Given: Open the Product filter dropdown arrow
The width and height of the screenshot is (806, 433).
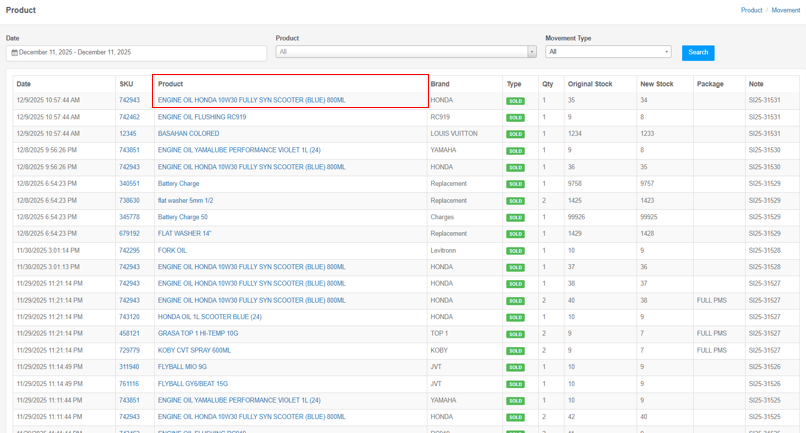Looking at the screenshot, I should (x=531, y=52).
